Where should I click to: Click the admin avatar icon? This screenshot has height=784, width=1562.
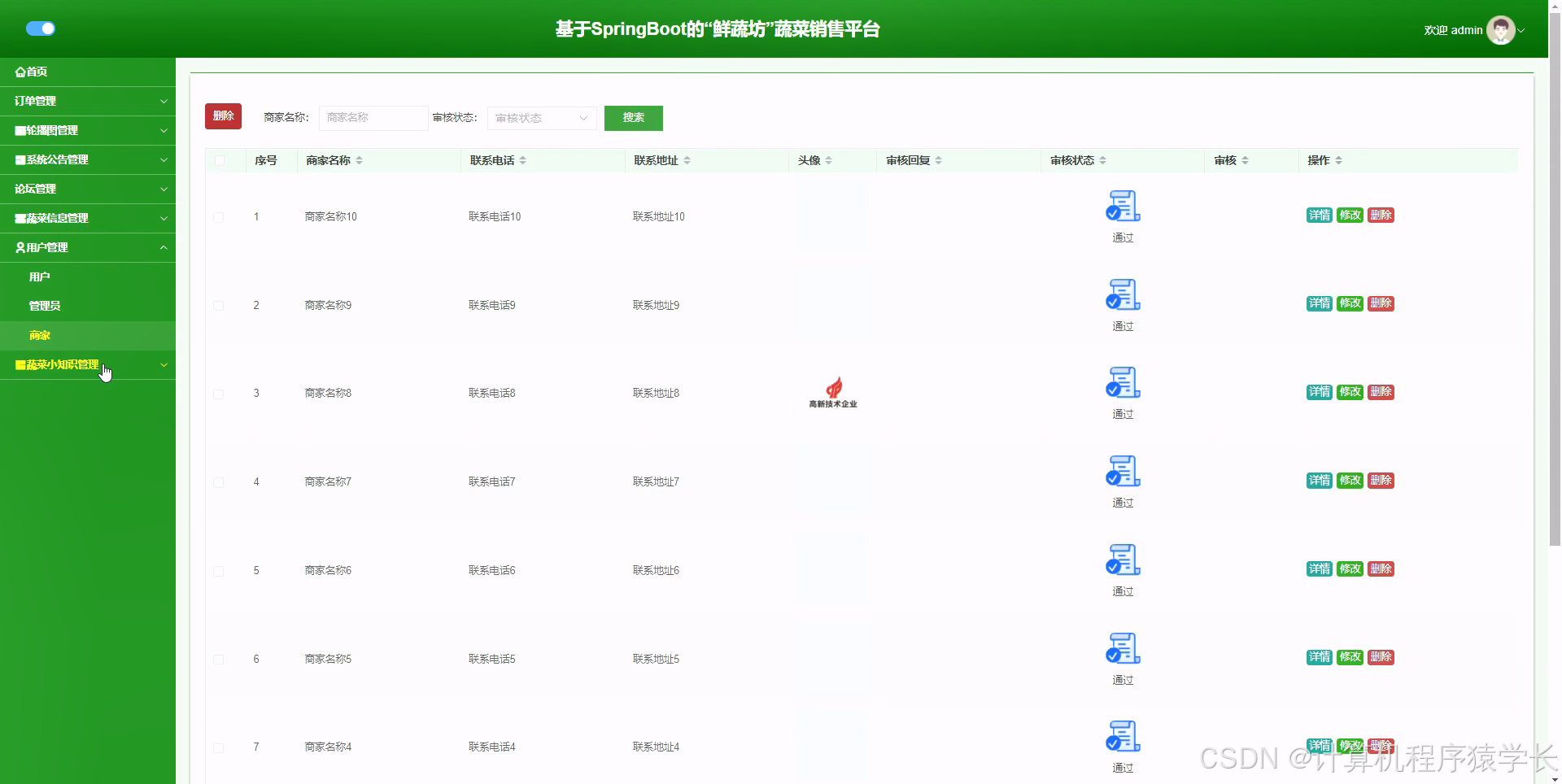pyautogui.click(x=1501, y=29)
